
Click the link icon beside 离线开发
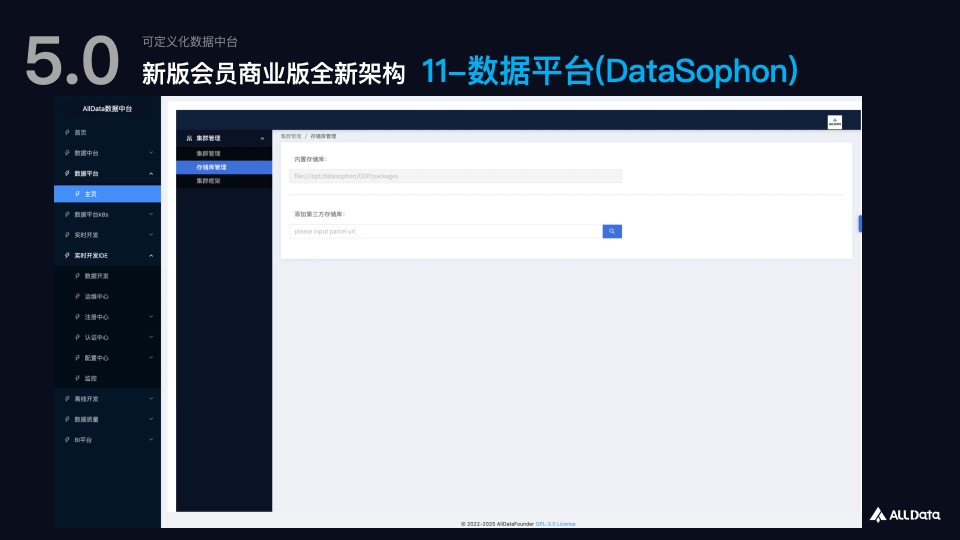(67, 399)
